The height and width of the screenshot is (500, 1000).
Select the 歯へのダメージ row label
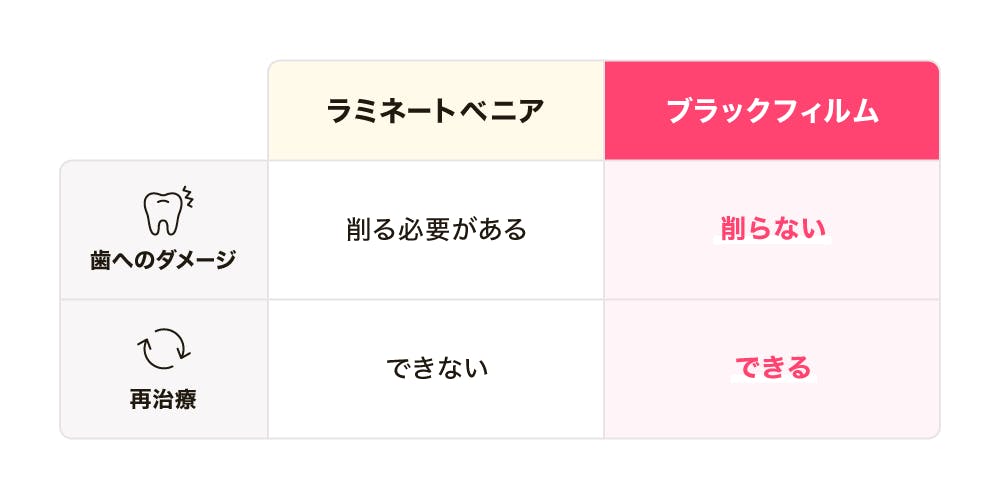[x=163, y=260]
